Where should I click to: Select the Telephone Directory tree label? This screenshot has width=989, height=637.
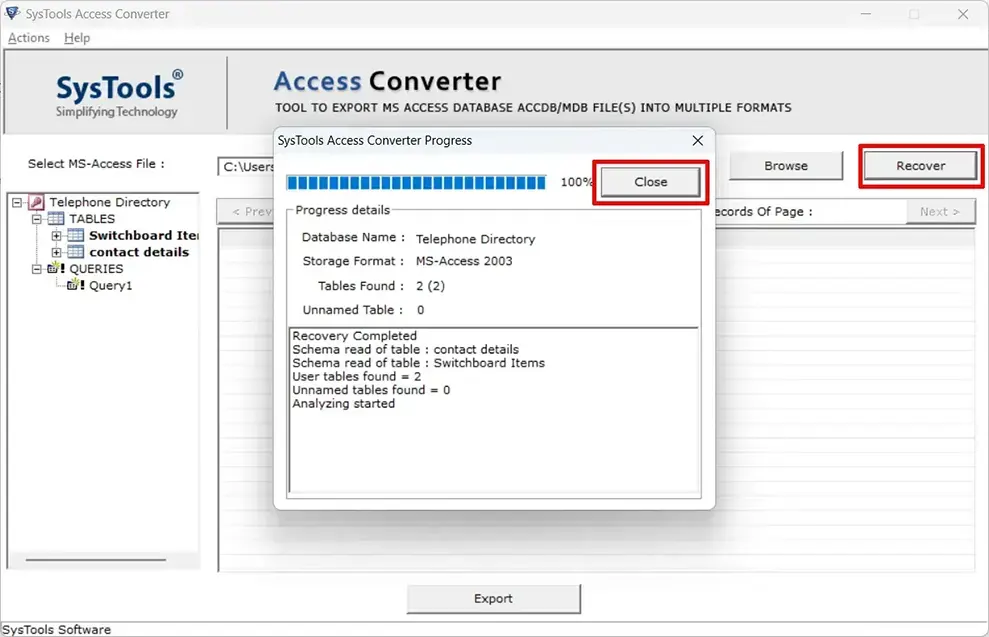pyautogui.click(x=110, y=202)
